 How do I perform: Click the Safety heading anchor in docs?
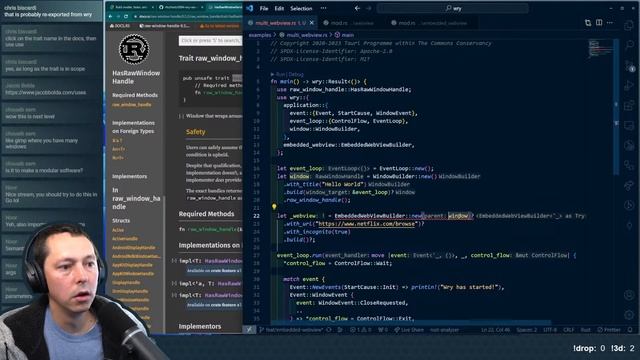pos(196,132)
